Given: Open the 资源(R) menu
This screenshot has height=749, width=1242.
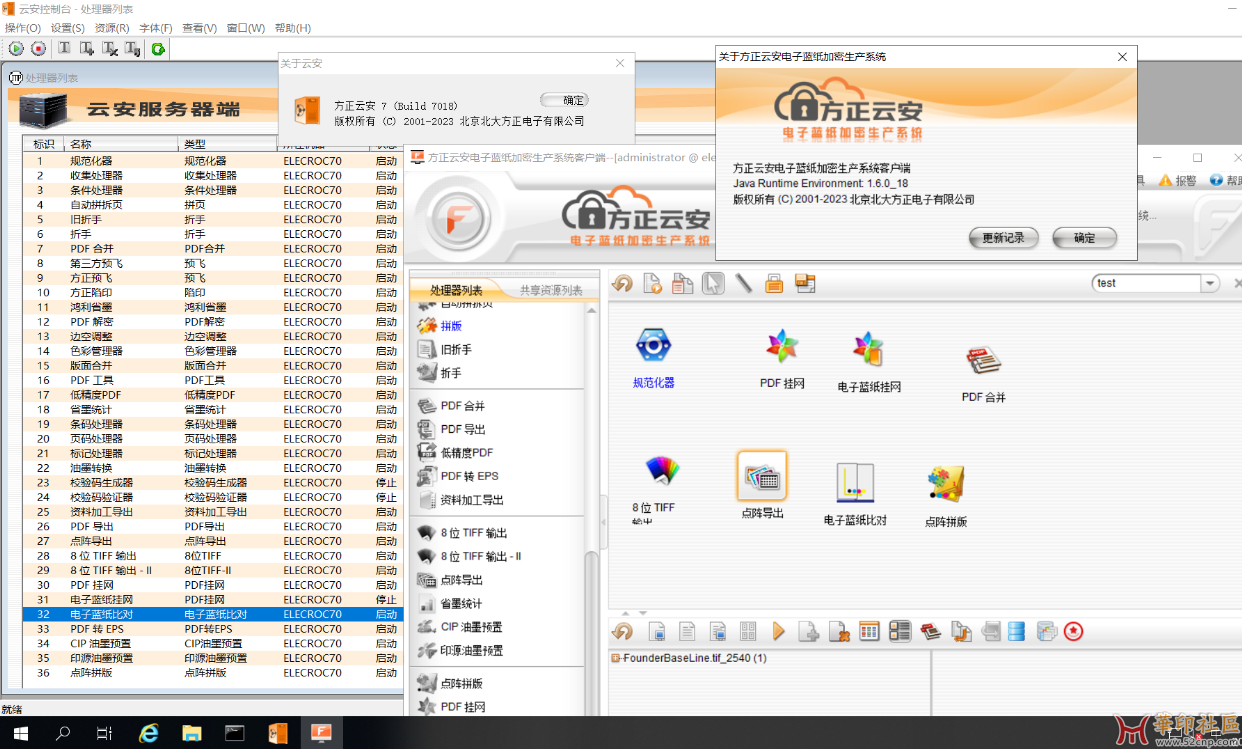Looking at the screenshot, I should (x=111, y=28).
